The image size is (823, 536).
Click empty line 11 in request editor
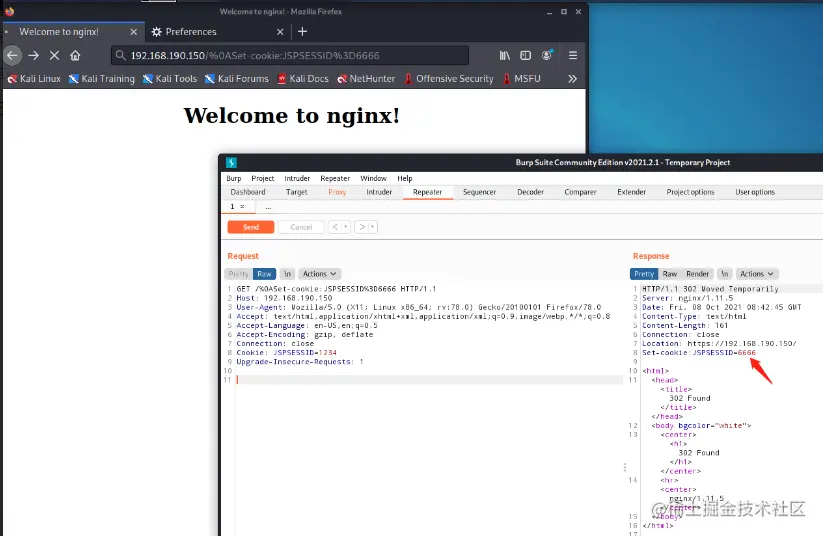(x=429, y=380)
